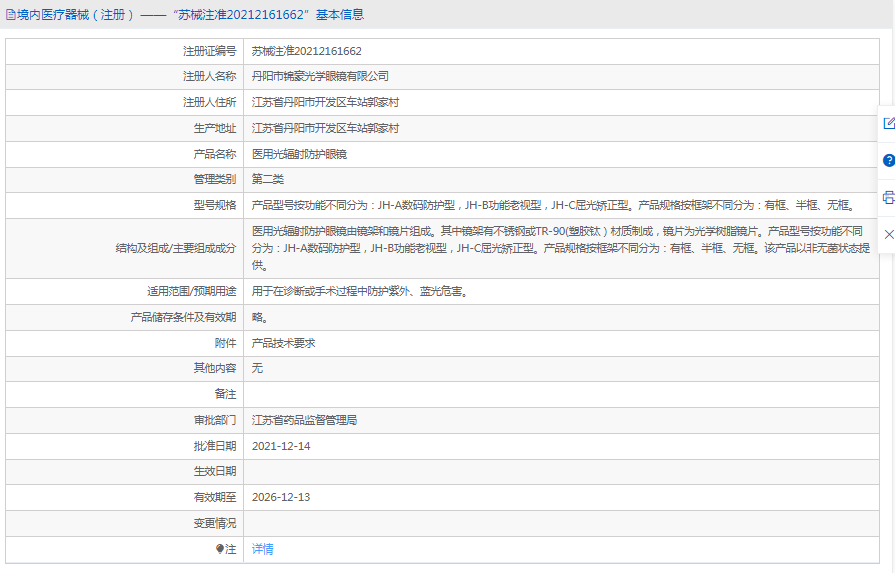This screenshot has height=573, width=895.
Task: Click registration number 苏械注准20212161662 value
Action: [306, 51]
